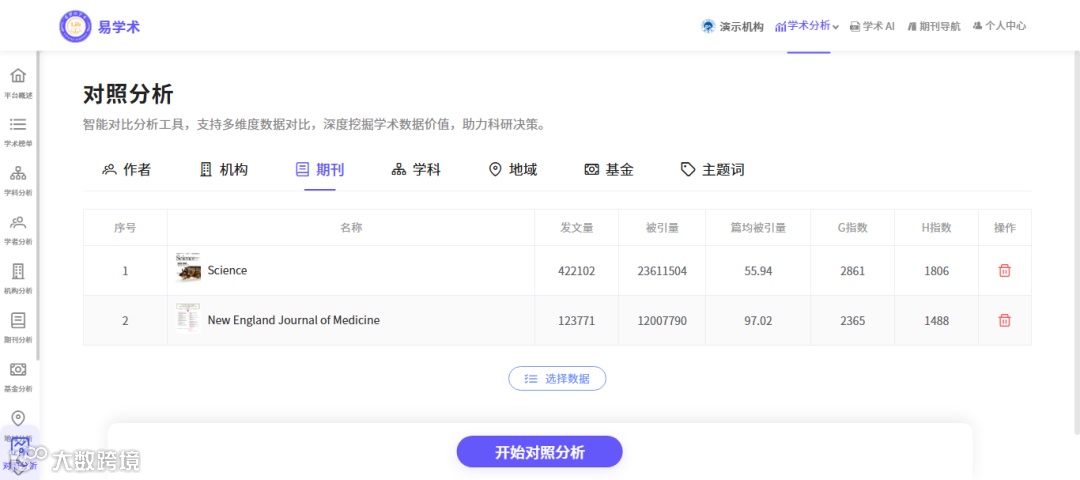Click the value 1488 H-index
This screenshot has width=1080, height=480.
(x=937, y=320)
